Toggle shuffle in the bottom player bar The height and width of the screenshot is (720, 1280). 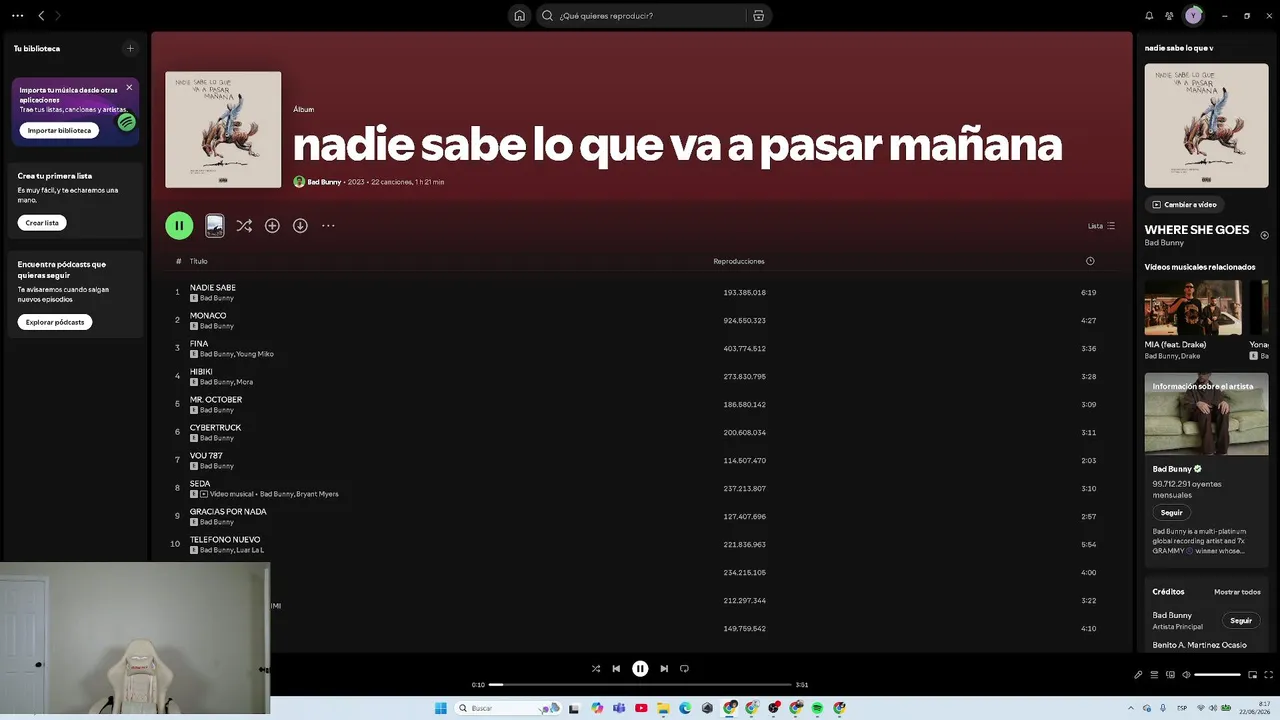(x=596, y=669)
